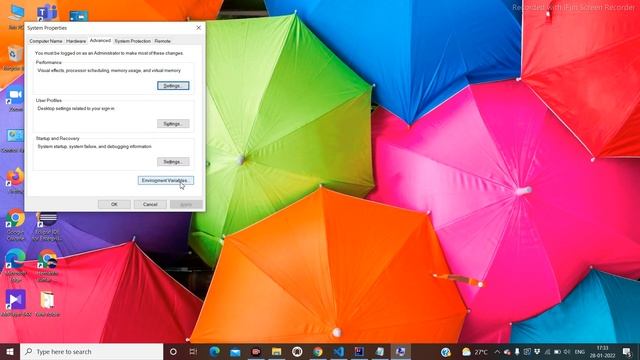This screenshot has width=640, height=360.
Task: Open the Environment Variables dialog
Action: [x=165, y=180]
